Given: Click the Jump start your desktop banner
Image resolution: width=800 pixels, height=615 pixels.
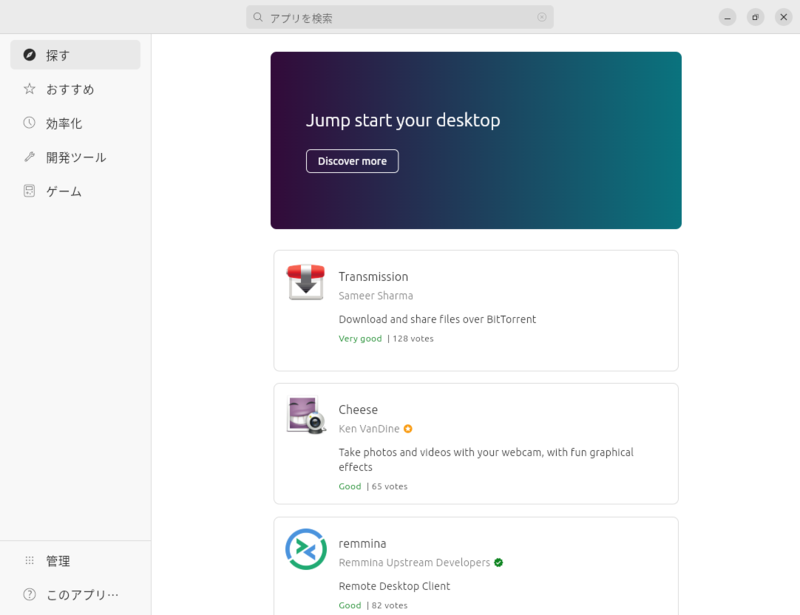Looking at the screenshot, I should 476,140.
